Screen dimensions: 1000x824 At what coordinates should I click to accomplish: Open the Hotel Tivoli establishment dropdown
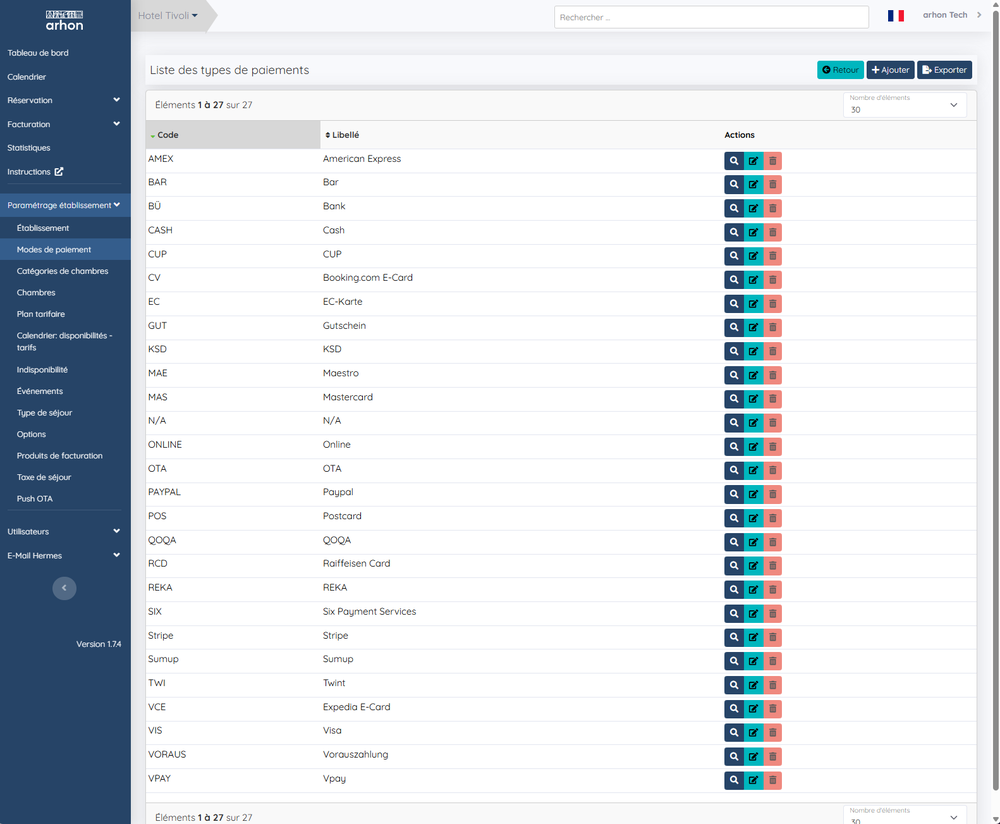click(x=168, y=15)
